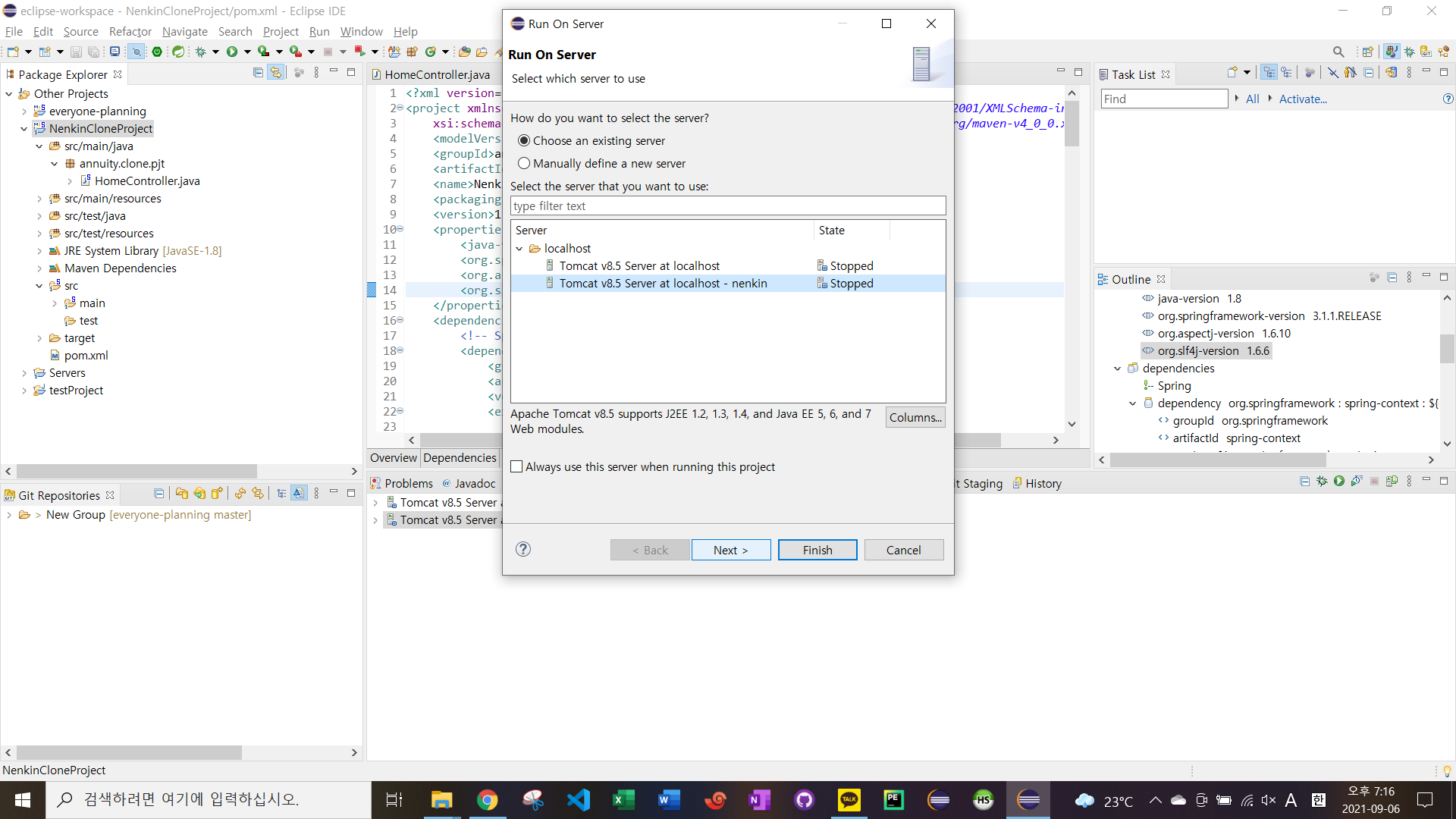The height and width of the screenshot is (819, 1456).
Task: Click the Columns... button
Action: (915, 417)
